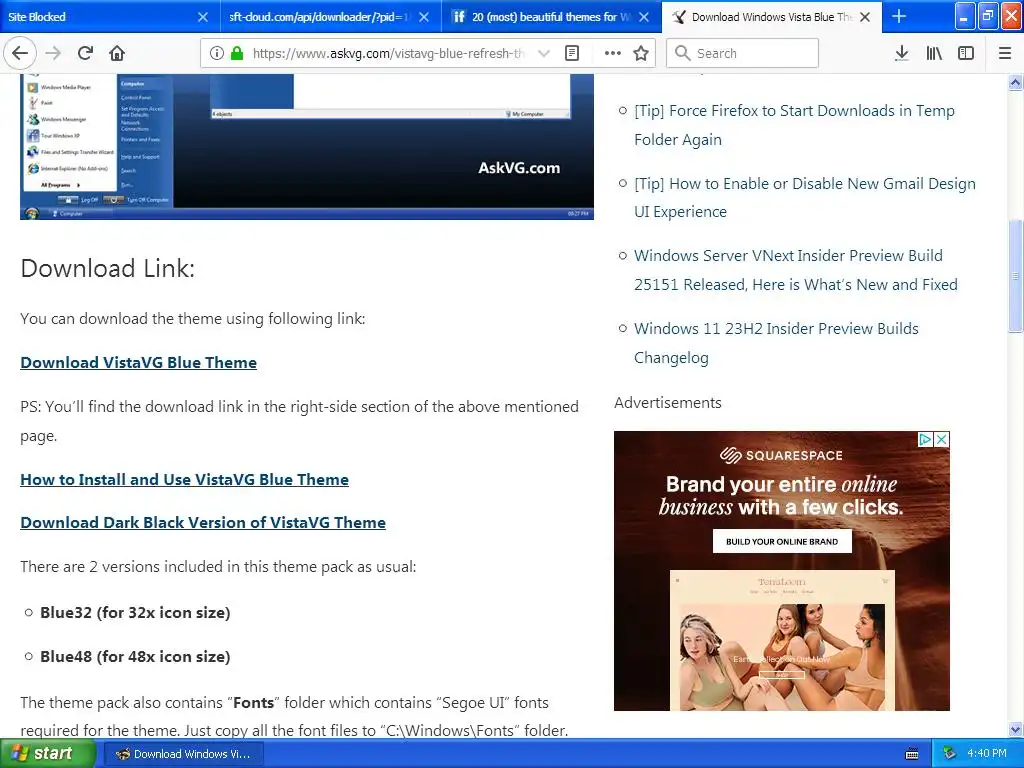
Task: Click Blue32 (for 32x icon size) item
Action: (135, 613)
